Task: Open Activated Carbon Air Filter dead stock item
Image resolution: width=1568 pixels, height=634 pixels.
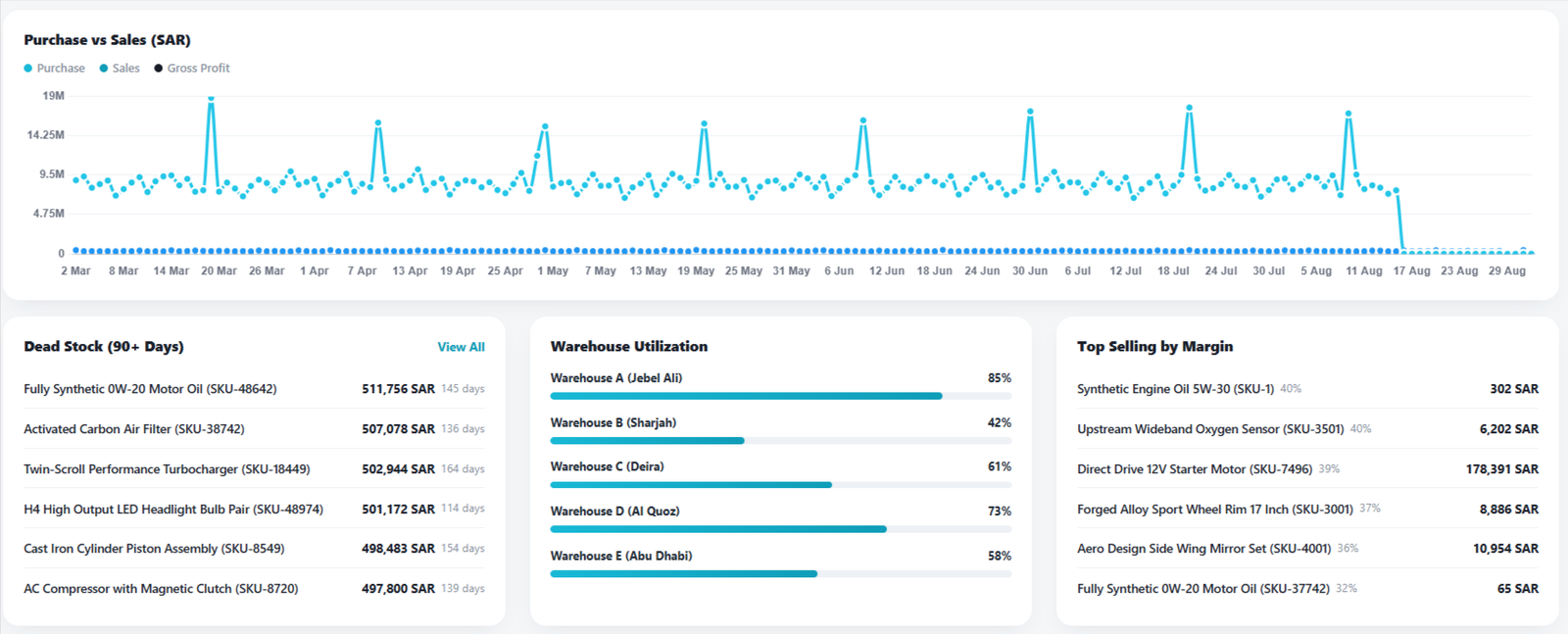Action: pos(254,429)
